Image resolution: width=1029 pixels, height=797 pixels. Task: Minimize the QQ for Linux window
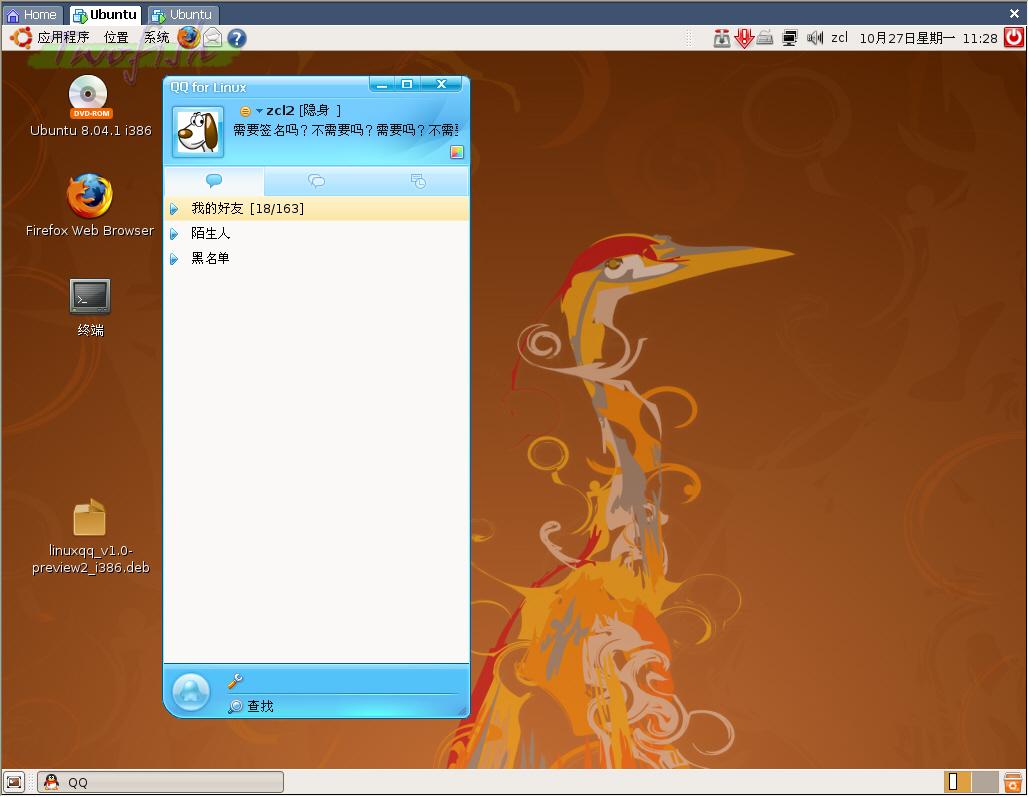point(382,84)
